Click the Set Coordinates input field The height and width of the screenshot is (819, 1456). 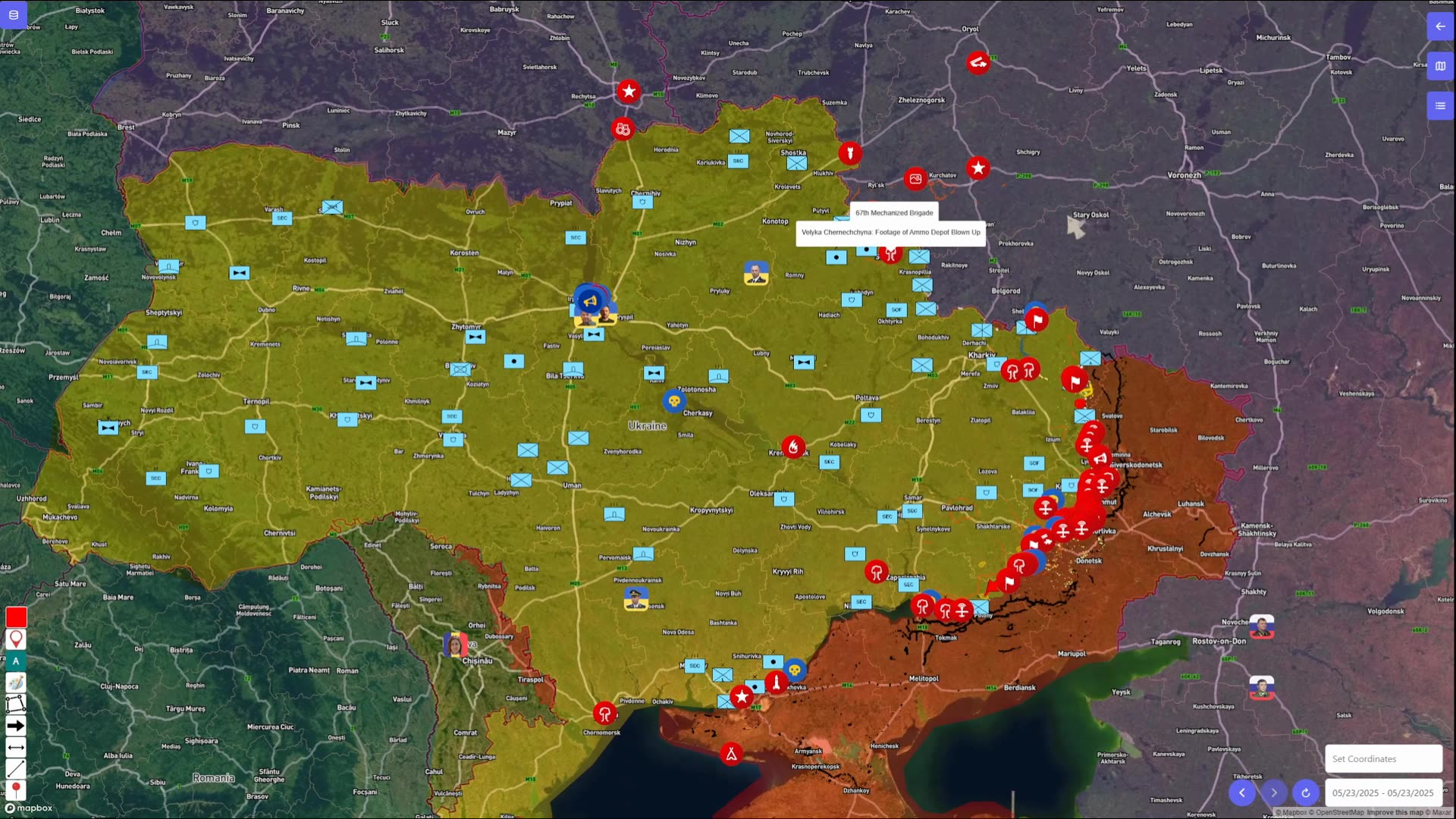click(1383, 758)
